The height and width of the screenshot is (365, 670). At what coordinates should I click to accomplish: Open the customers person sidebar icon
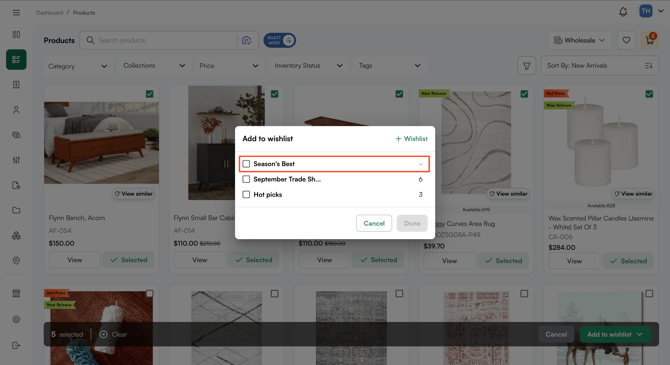click(x=16, y=110)
